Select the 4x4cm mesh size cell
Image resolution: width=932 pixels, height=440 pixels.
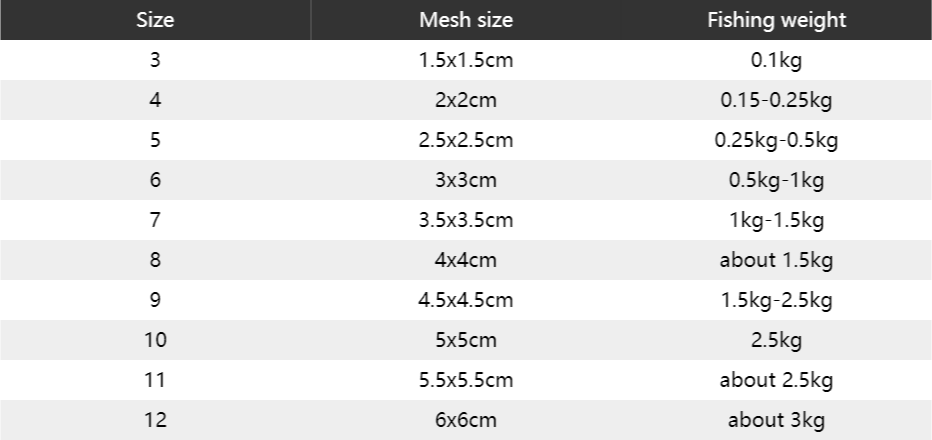pos(465,260)
